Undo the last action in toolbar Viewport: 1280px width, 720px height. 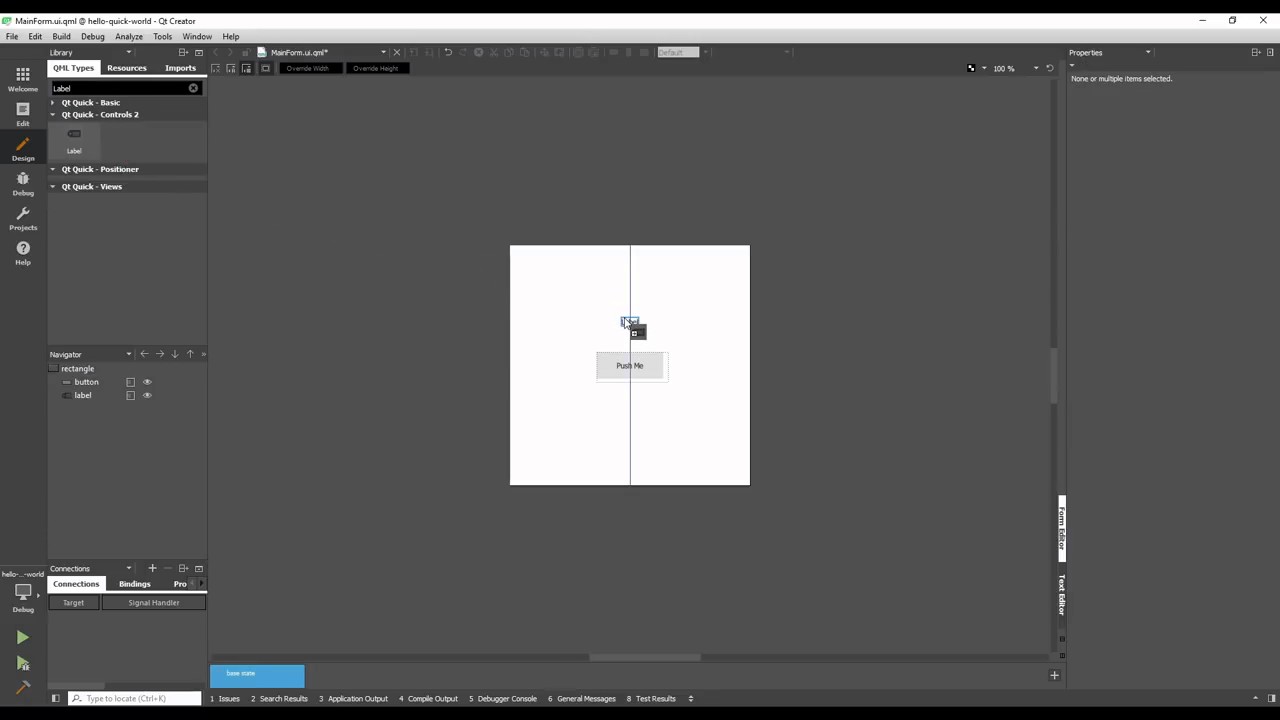point(447,52)
